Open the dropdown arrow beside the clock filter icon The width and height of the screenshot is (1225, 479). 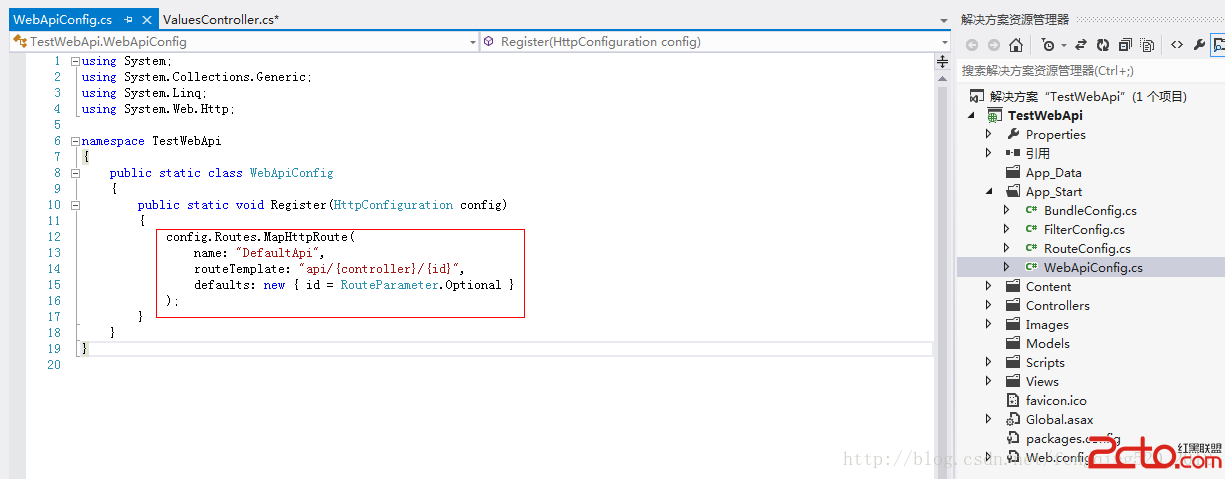point(1064,45)
